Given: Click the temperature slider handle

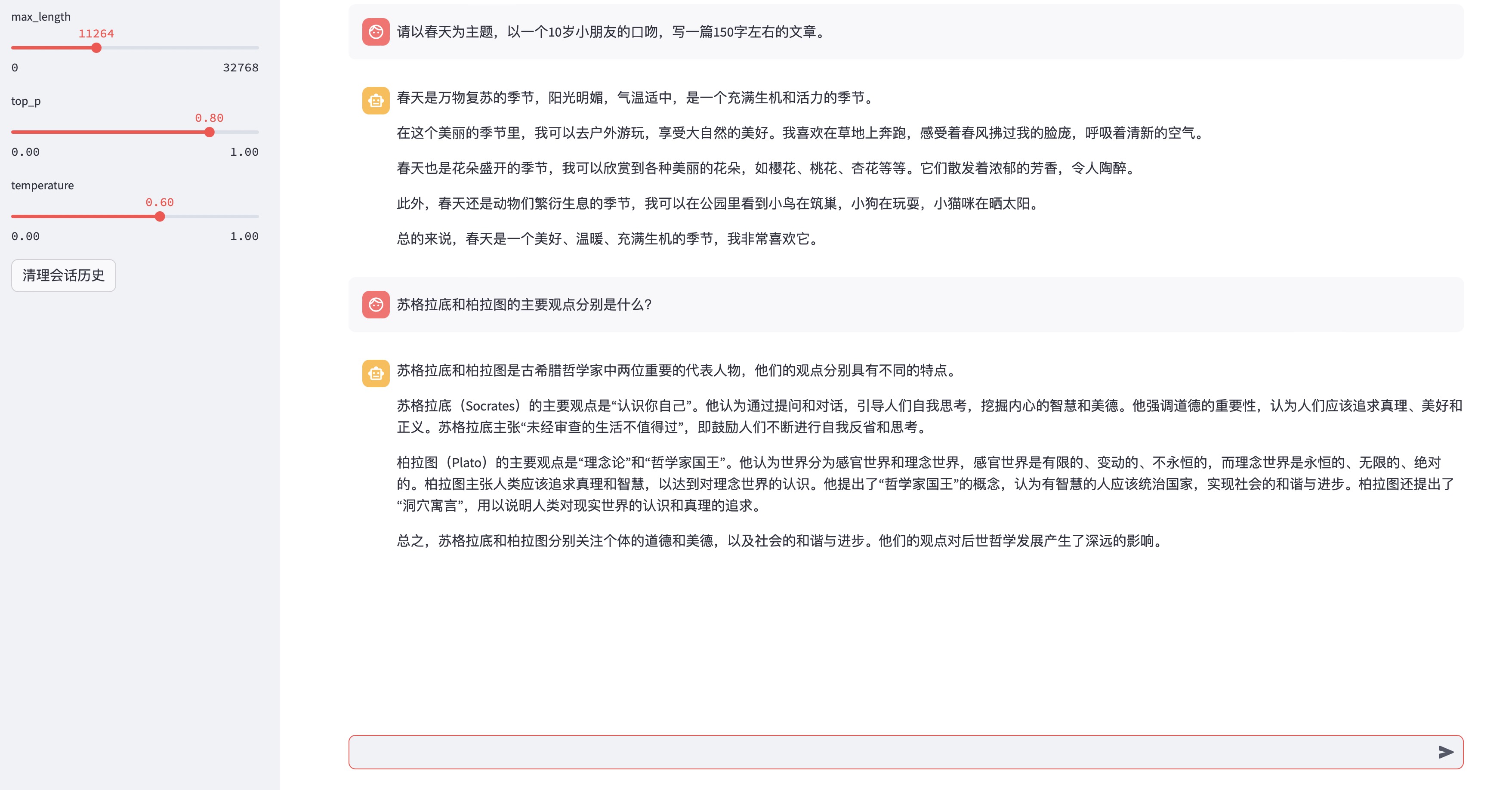Looking at the screenshot, I should (x=160, y=216).
